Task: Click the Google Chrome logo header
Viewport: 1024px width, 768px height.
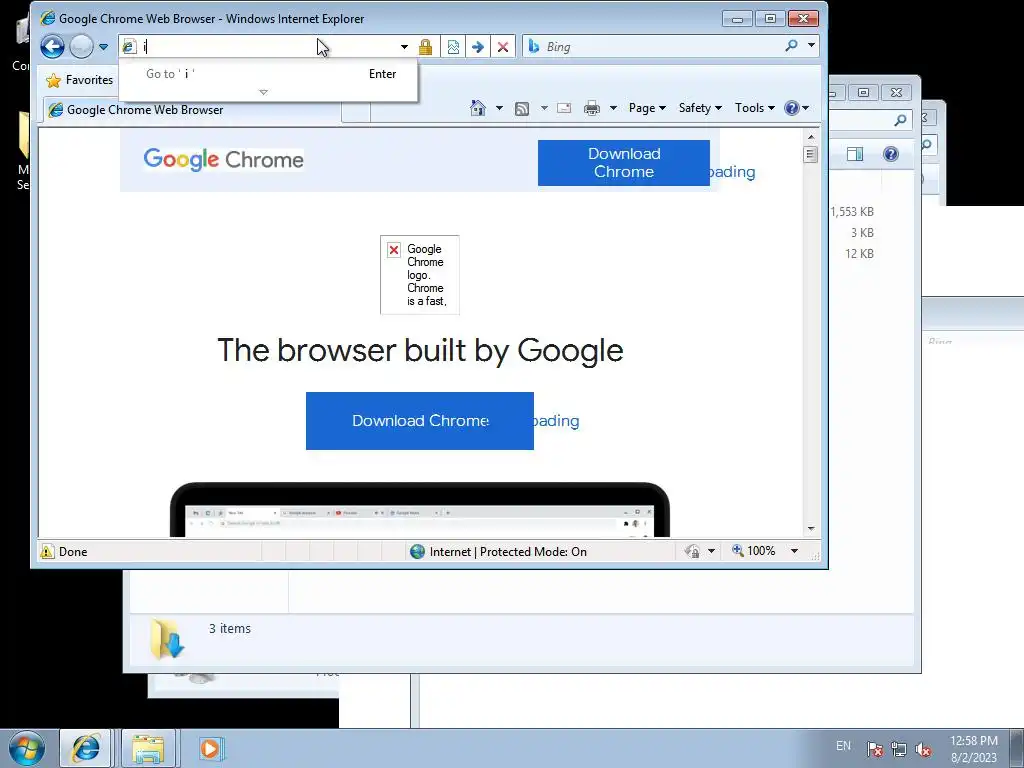Action: (x=223, y=159)
